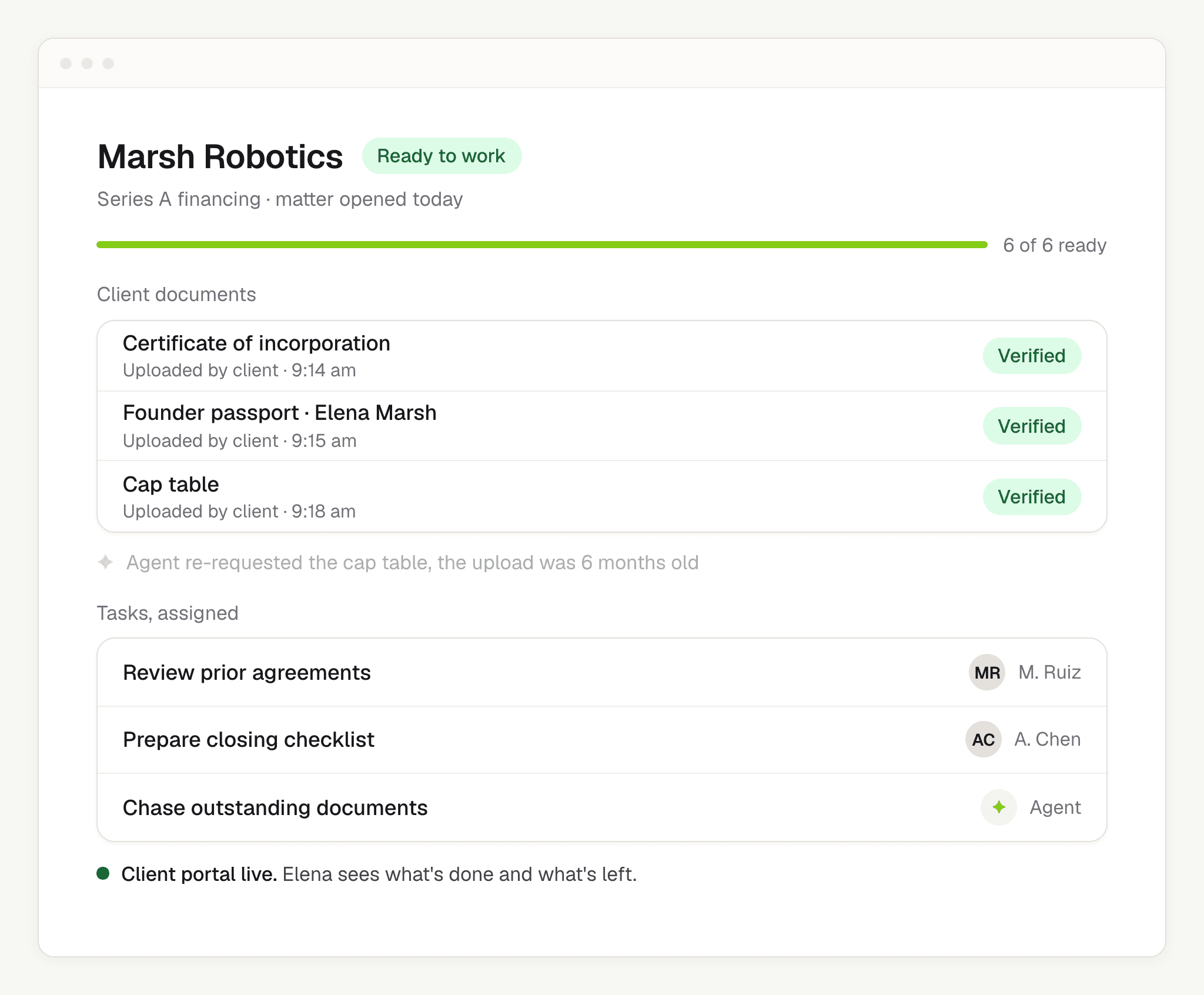Click the first window control dot
1204x995 pixels.
[x=66, y=64]
